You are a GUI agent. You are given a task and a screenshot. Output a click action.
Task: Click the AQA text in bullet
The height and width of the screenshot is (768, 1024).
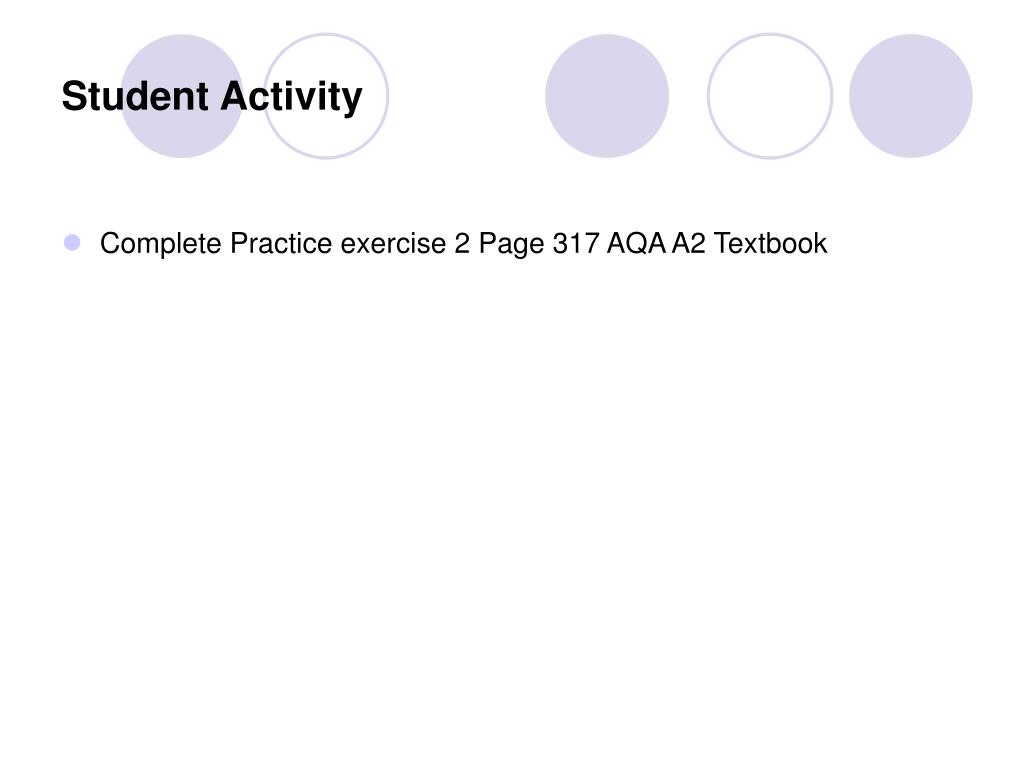pos(637,244)
